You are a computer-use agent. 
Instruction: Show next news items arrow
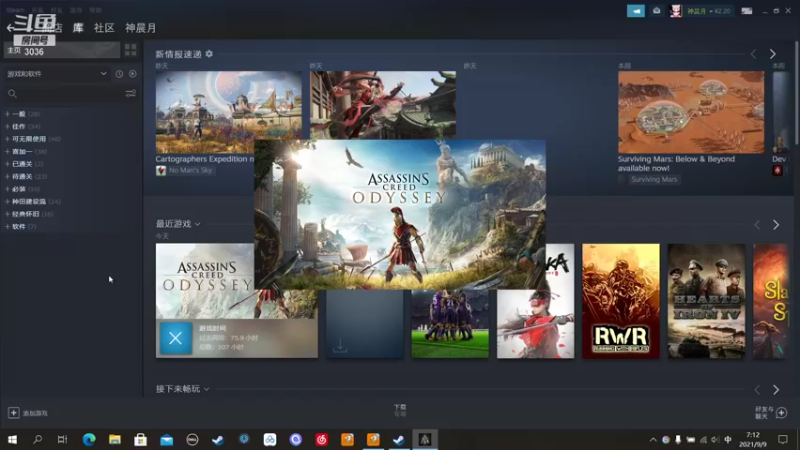pos(772,54)
